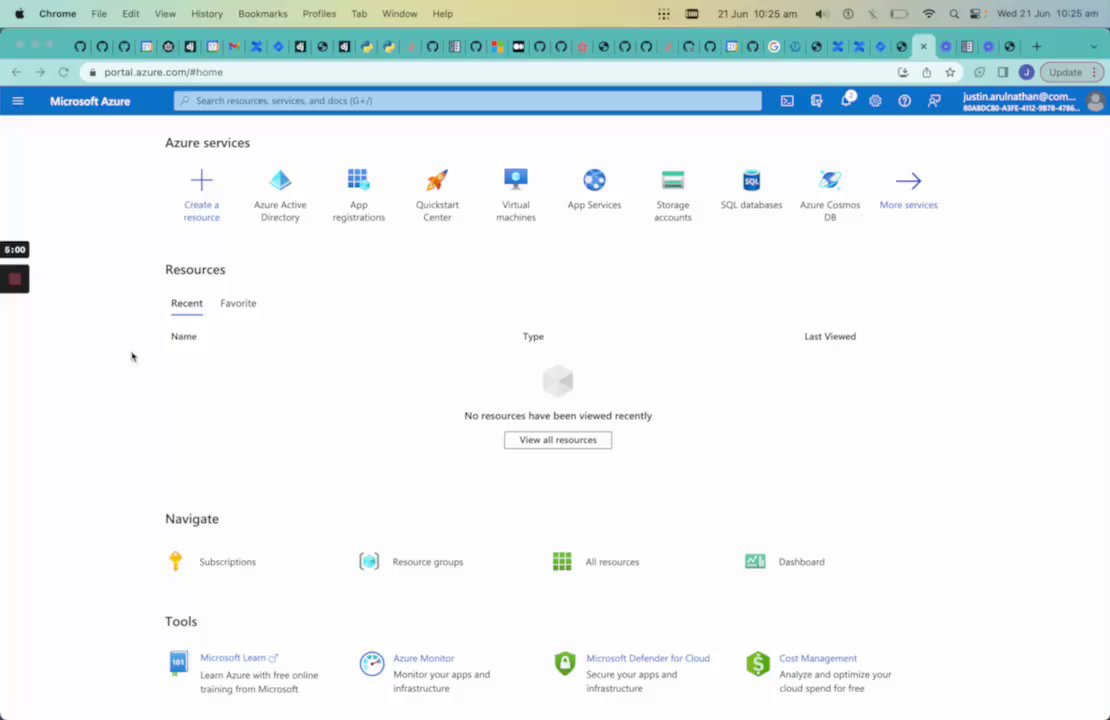The image size is (1110, 720).
Task: Click the browser address bar
Action: [488, 72]
